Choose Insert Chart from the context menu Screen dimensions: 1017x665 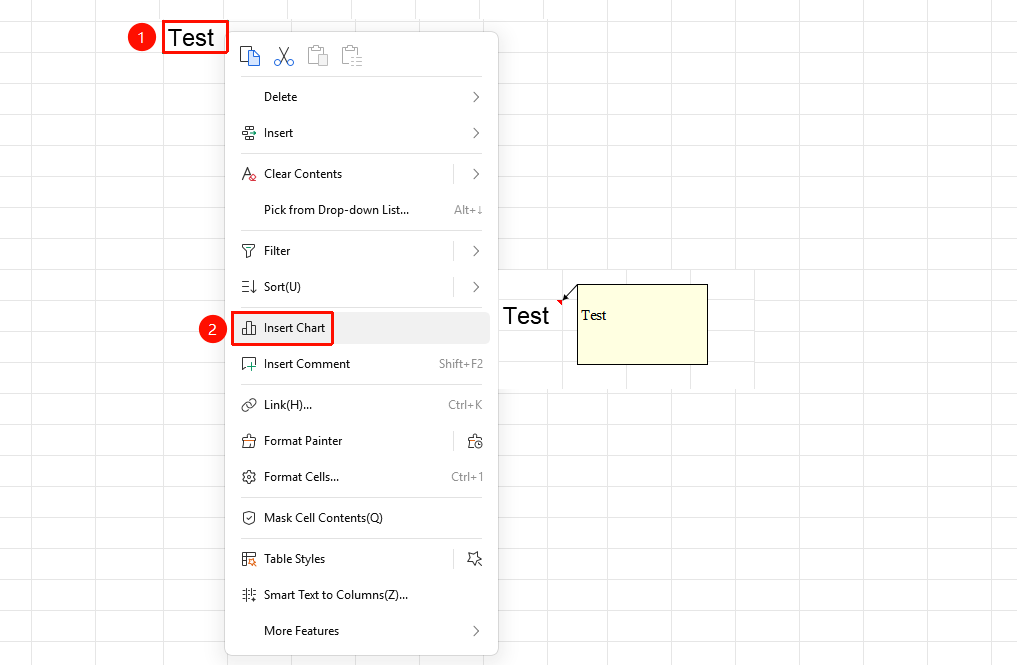point(361,328)
